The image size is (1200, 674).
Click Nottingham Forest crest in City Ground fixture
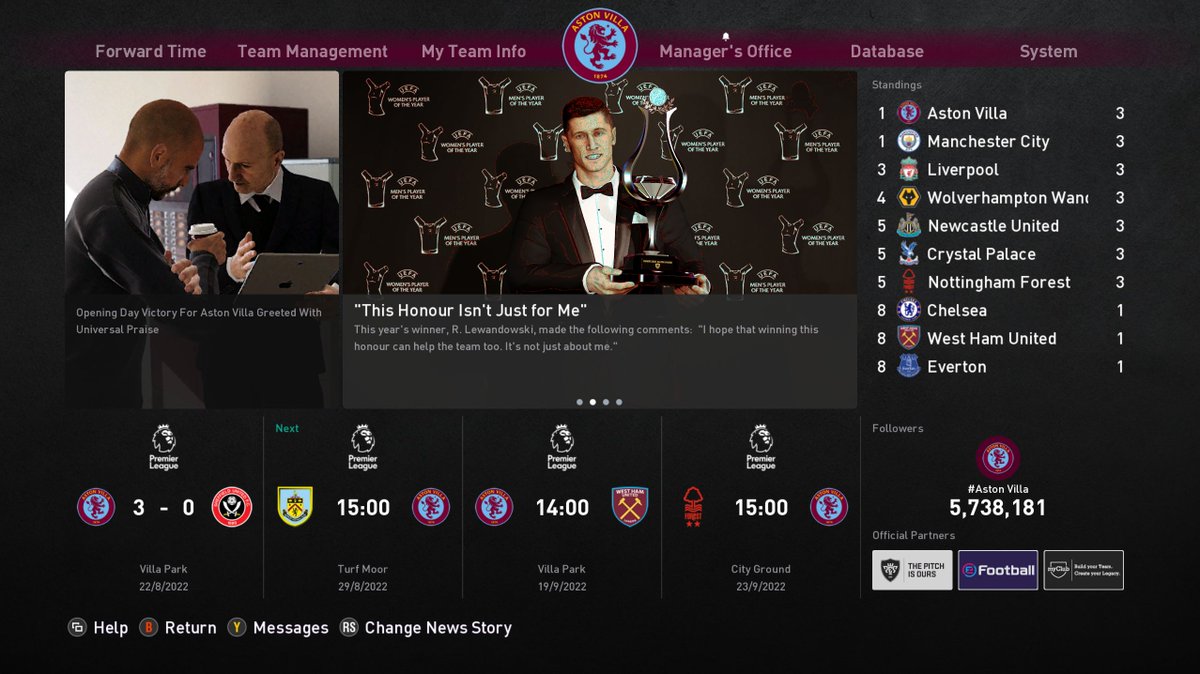693,507
